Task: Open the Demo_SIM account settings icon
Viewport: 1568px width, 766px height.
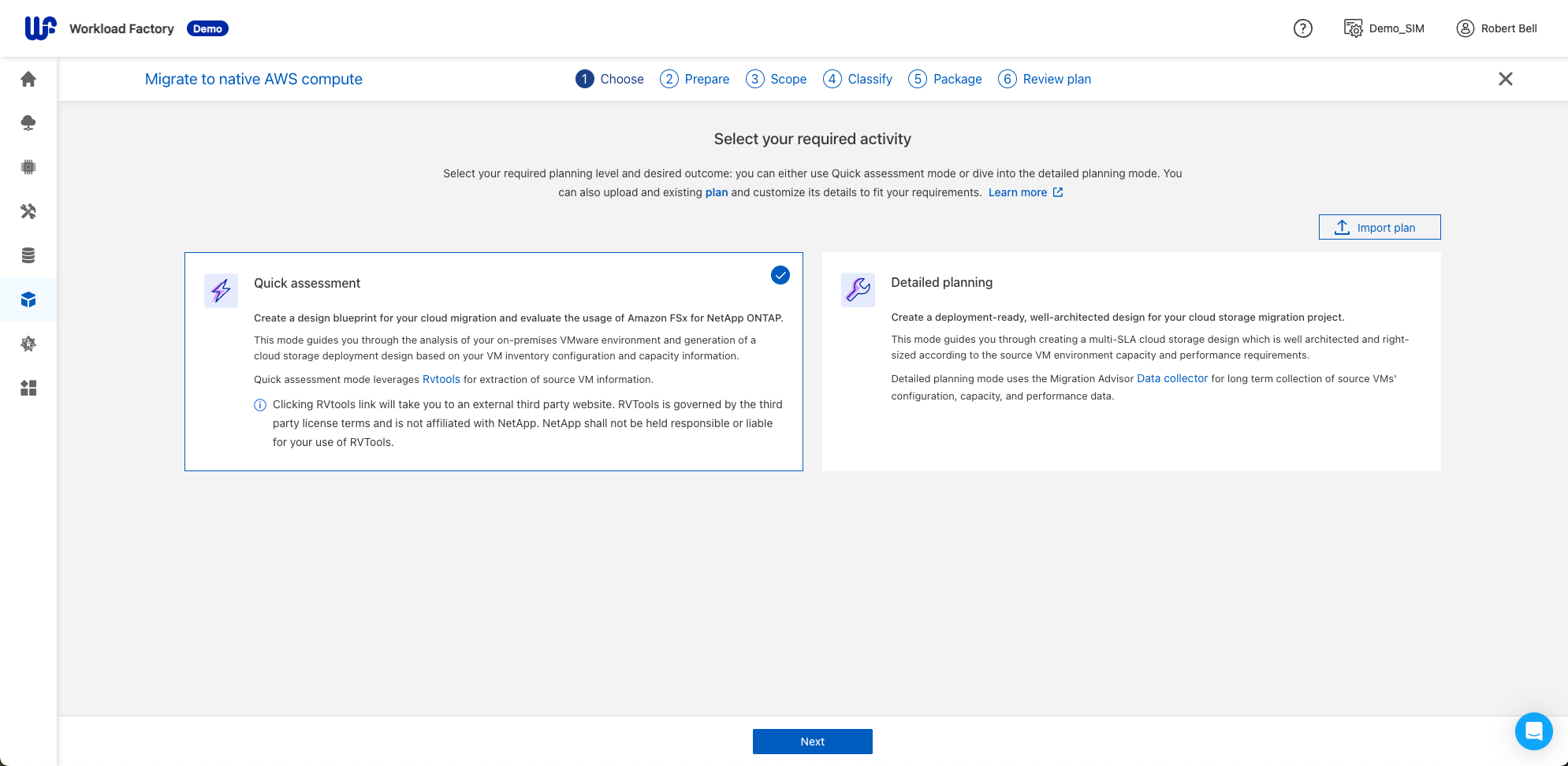Action: (1354, 28)
